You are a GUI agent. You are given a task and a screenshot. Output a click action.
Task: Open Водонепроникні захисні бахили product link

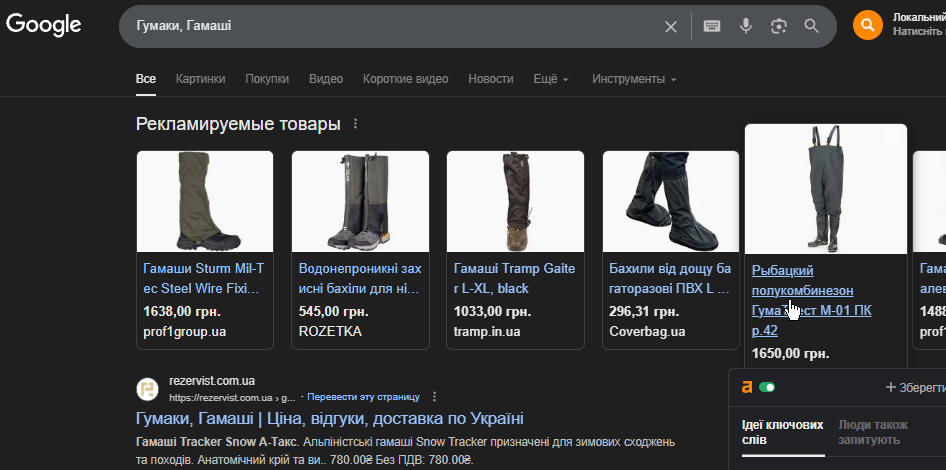[360, 279]
